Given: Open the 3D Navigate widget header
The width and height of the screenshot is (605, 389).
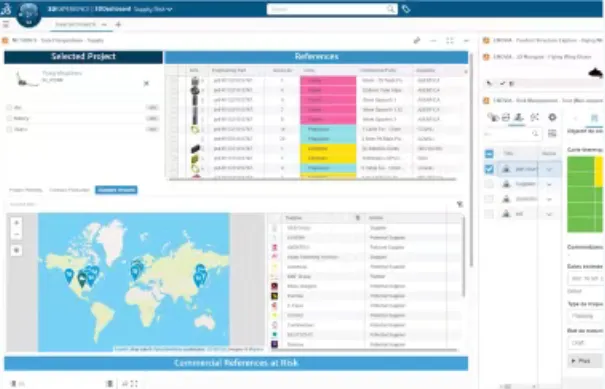Looking at the screenshot, I should click(x=542, y=57).
